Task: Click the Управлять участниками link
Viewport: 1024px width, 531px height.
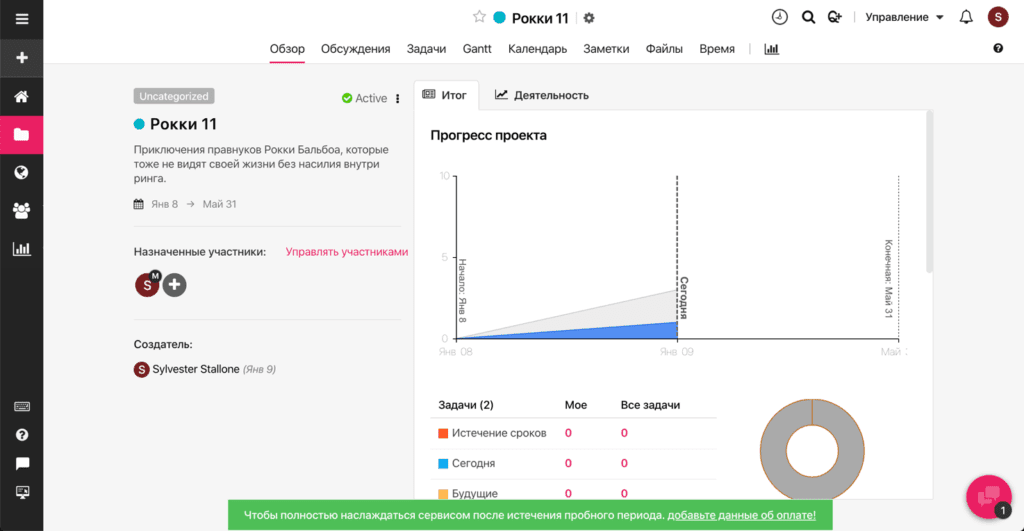Action: pos(347,252)
